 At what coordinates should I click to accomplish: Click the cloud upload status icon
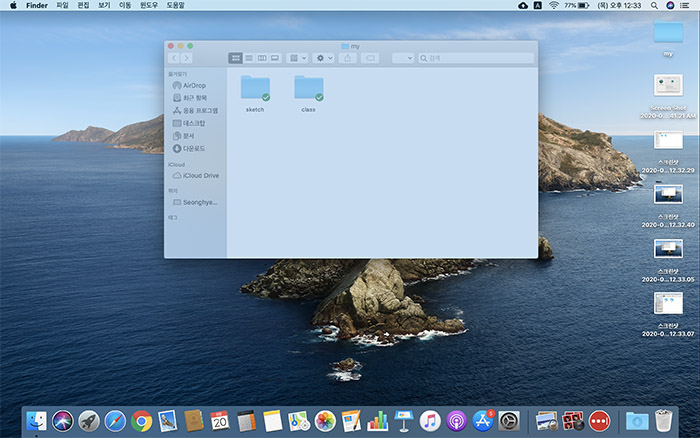[x=523, y=5]
